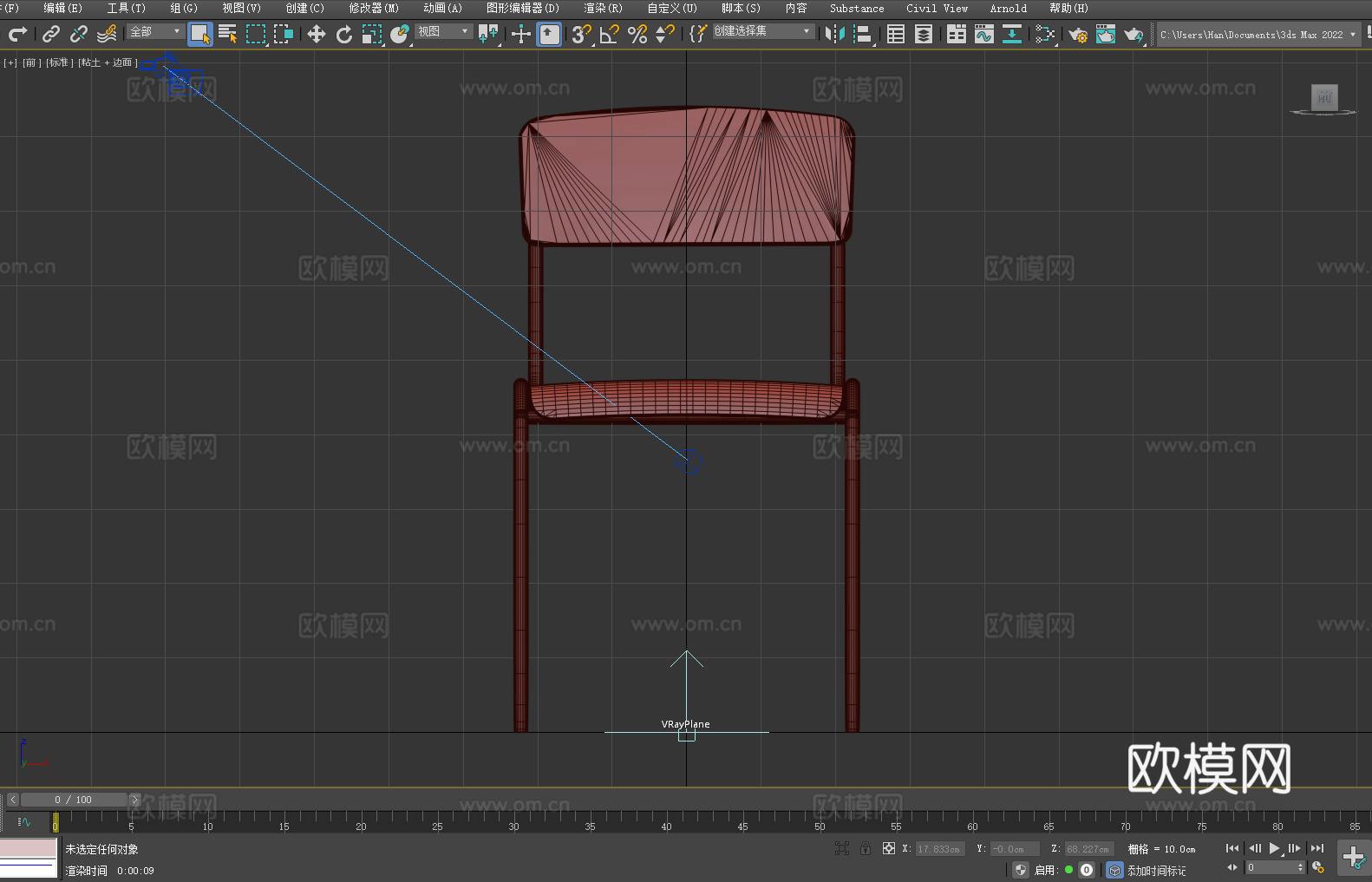
Task: Open the Curve Editor icon
Action: [984, 34]
